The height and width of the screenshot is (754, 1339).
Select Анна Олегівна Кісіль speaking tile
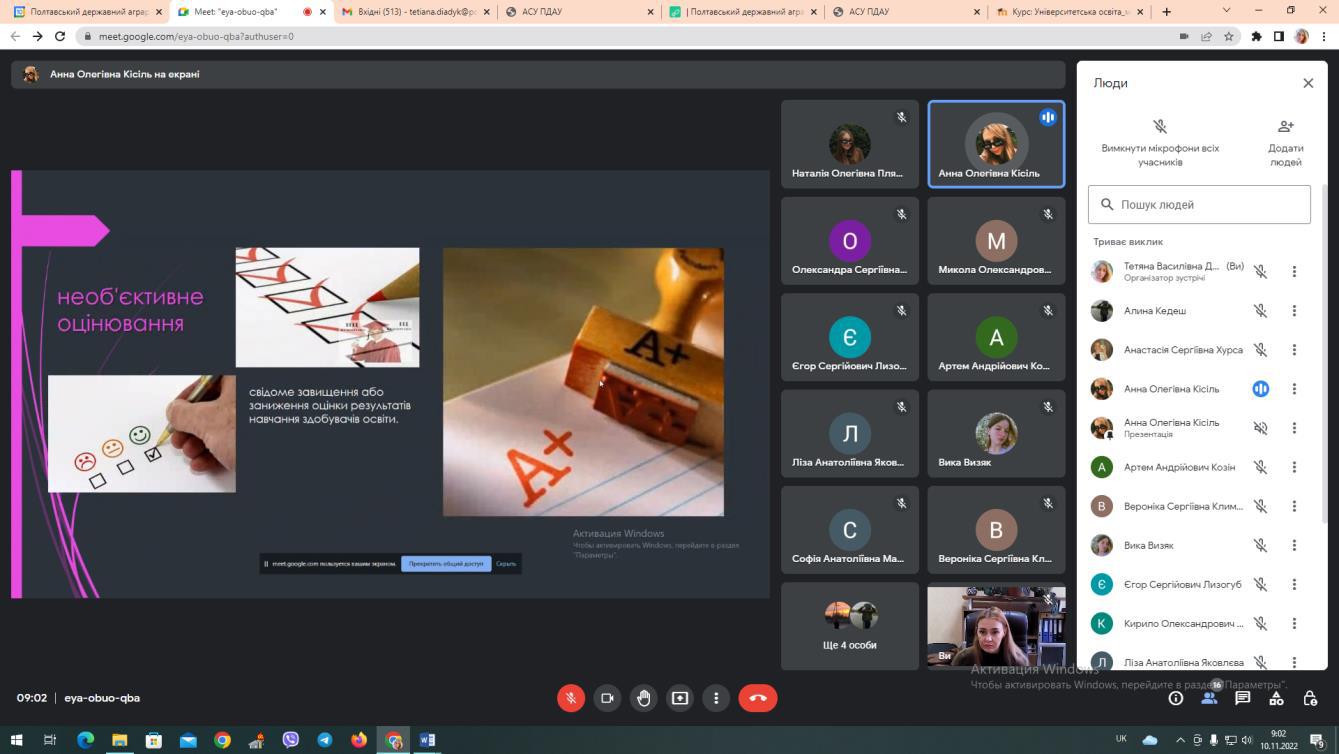click(996, 144)
